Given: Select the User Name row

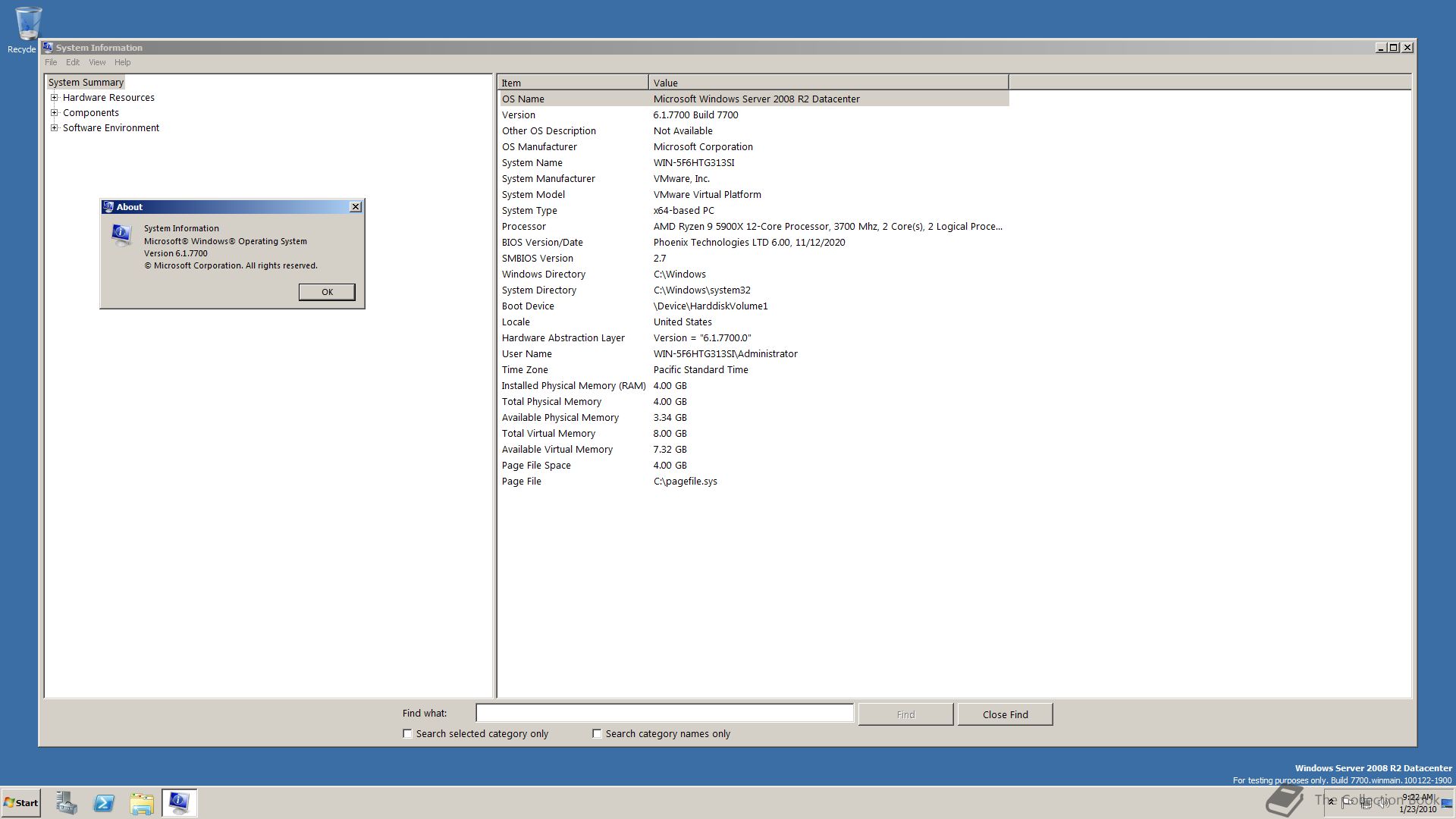Looking at the screenshot, I should click(x=754, y=353).
